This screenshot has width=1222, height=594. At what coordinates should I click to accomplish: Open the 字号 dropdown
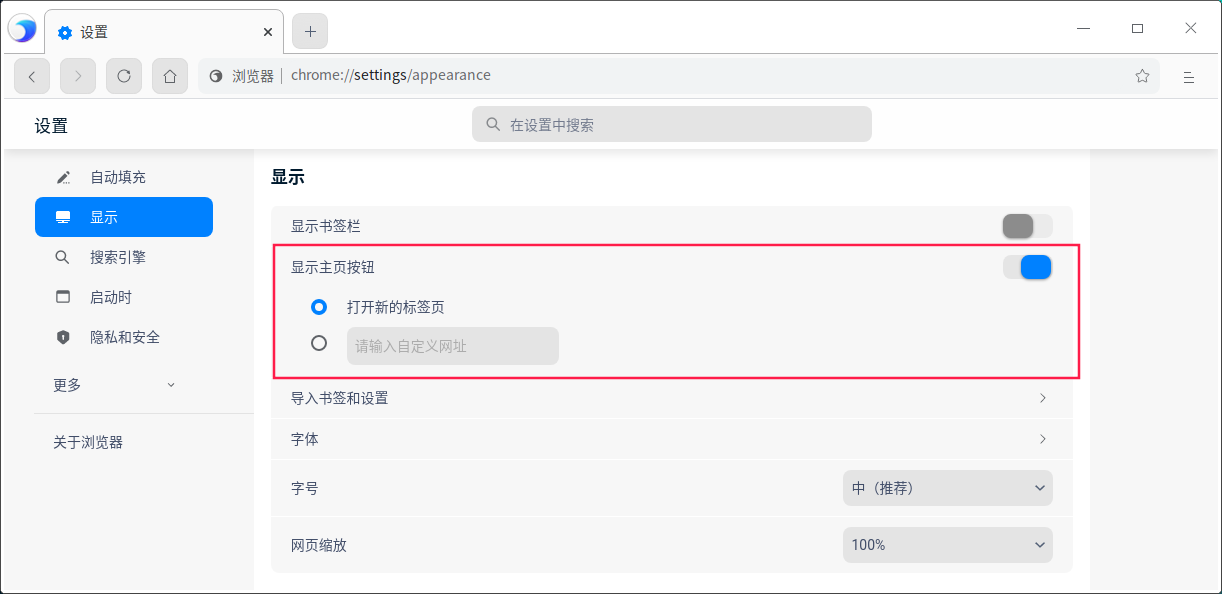(948, 488)
